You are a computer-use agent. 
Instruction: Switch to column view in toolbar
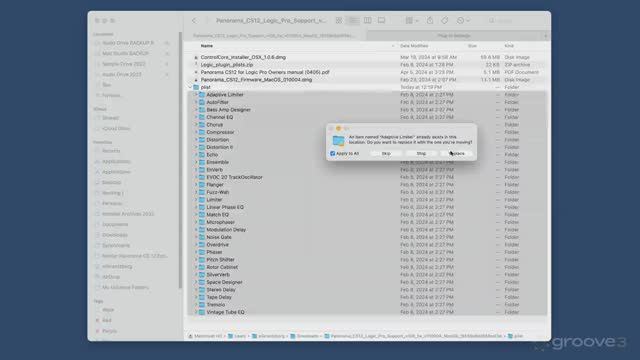click(x=367, y=20)
